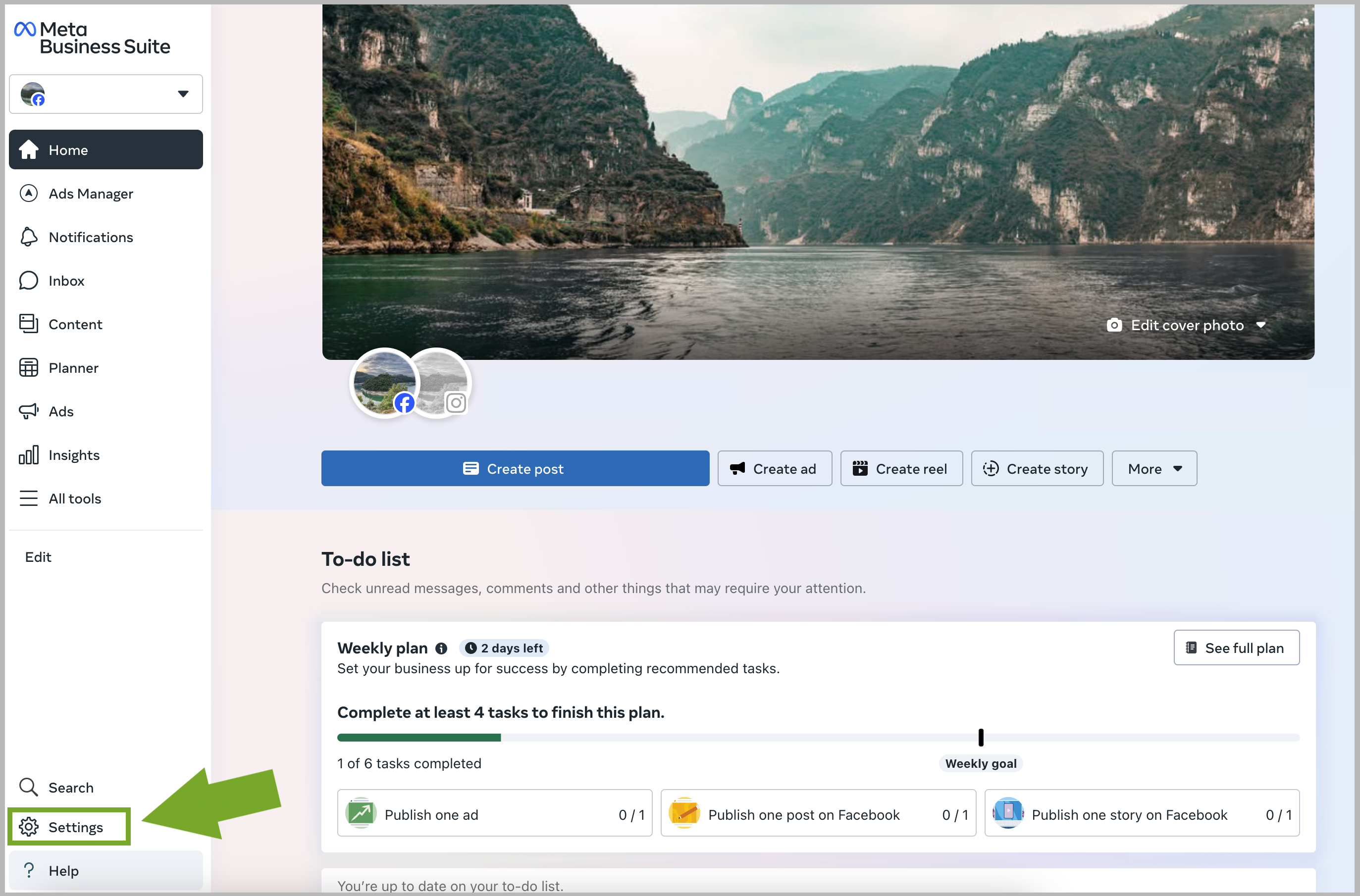Image resolution: width=1360 pixels, height=896 pixels.
Task: Click the 1 of 6 tasks completed text
Action: [409, 763]
